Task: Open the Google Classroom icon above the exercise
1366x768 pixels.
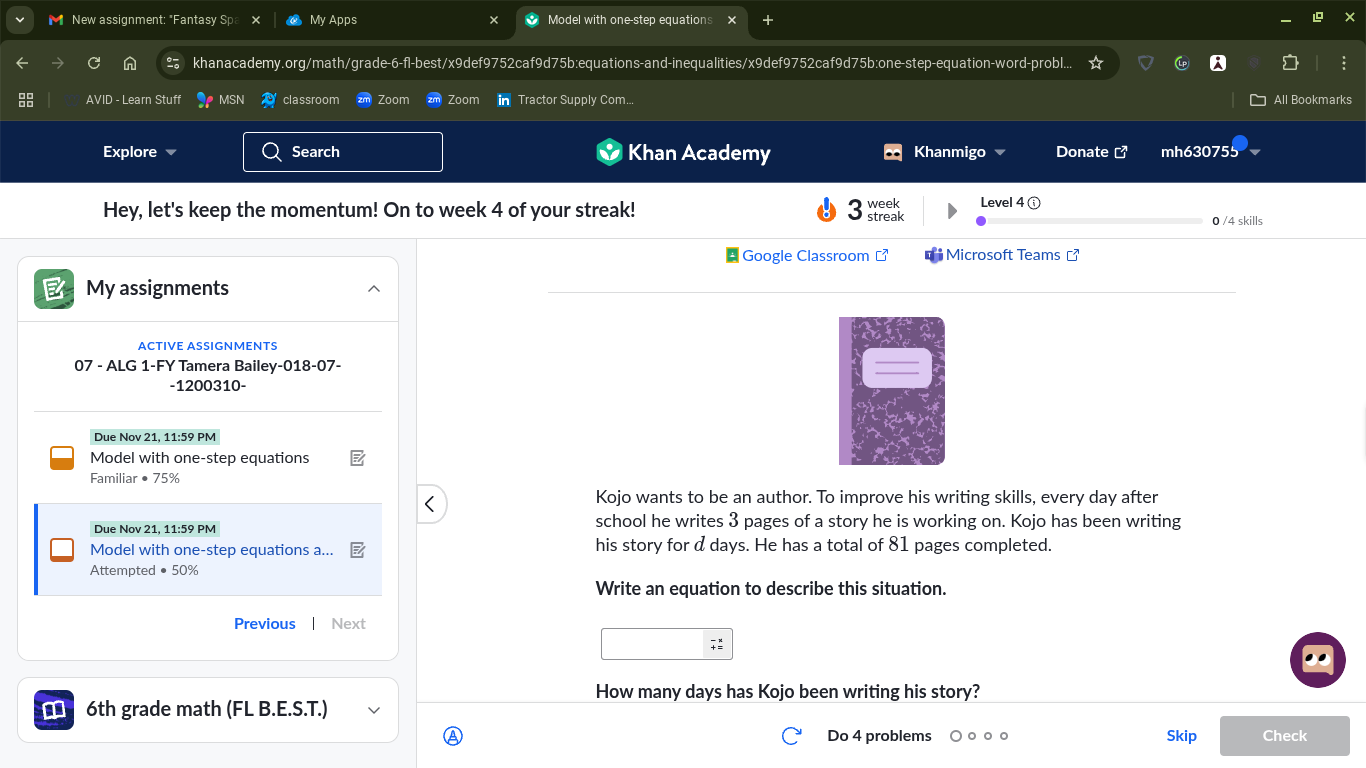Action: tap(731, 255)
